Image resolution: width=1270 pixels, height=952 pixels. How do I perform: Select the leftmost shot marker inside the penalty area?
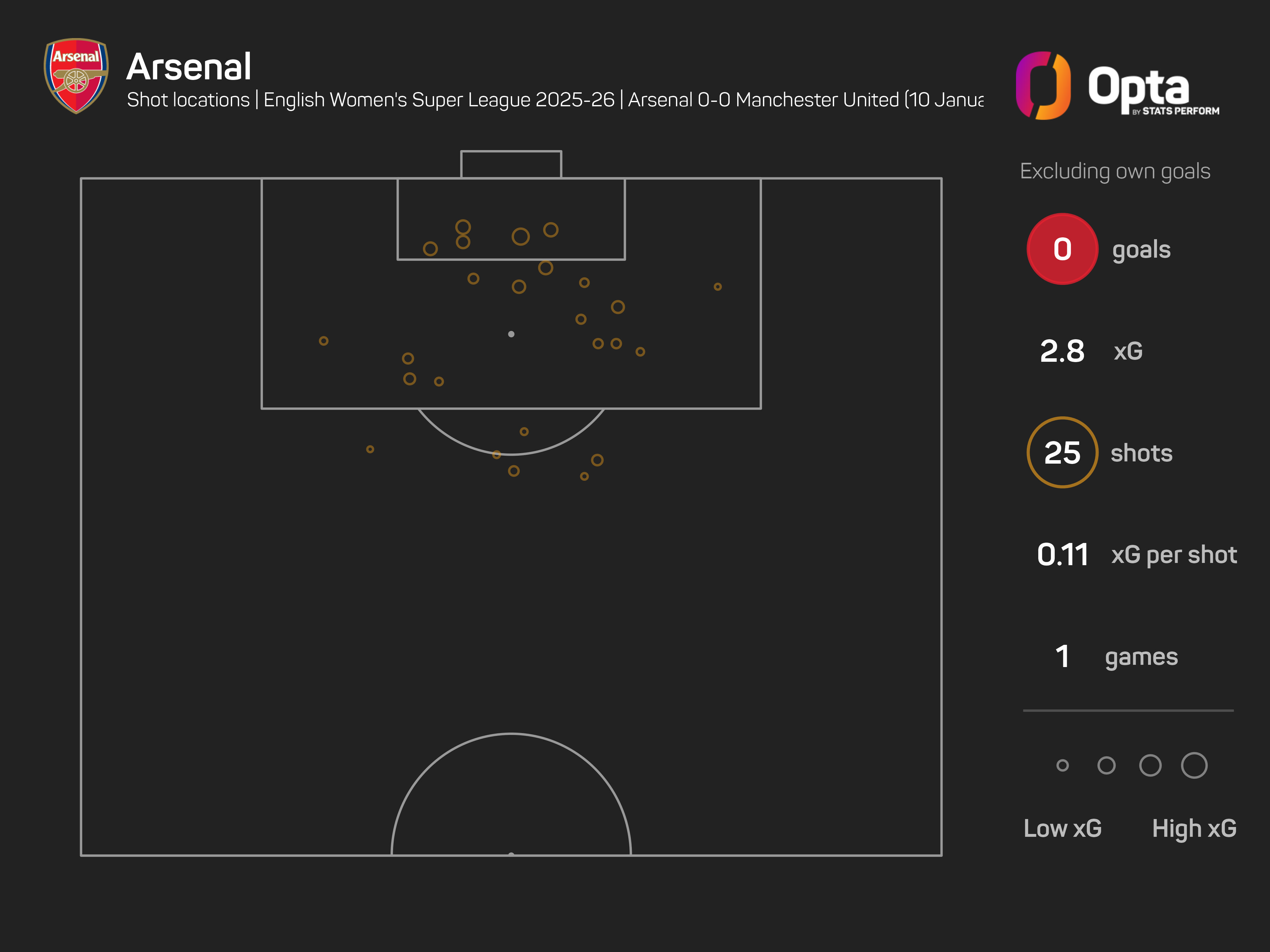pyautogui.click(x=324, y=341)
